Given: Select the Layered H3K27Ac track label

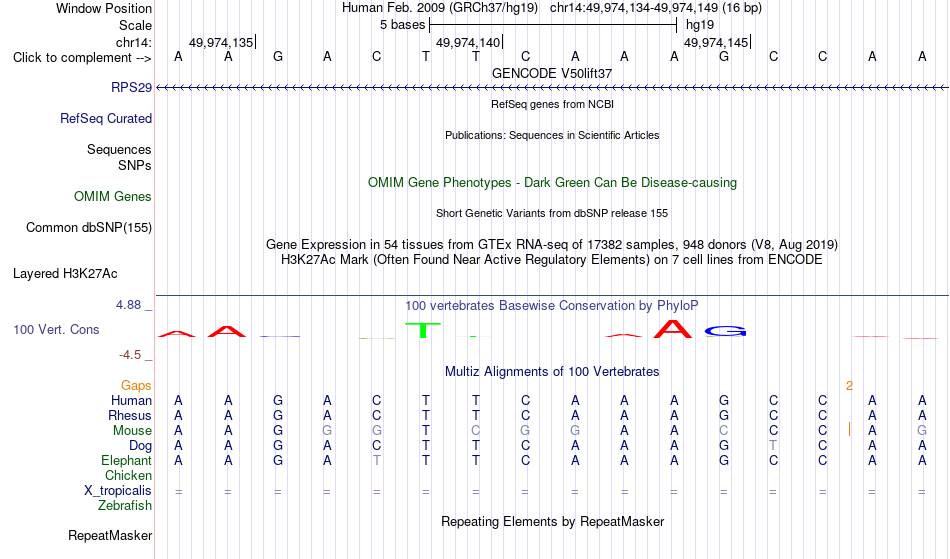Looking at the screenshot, I should 65,274.
